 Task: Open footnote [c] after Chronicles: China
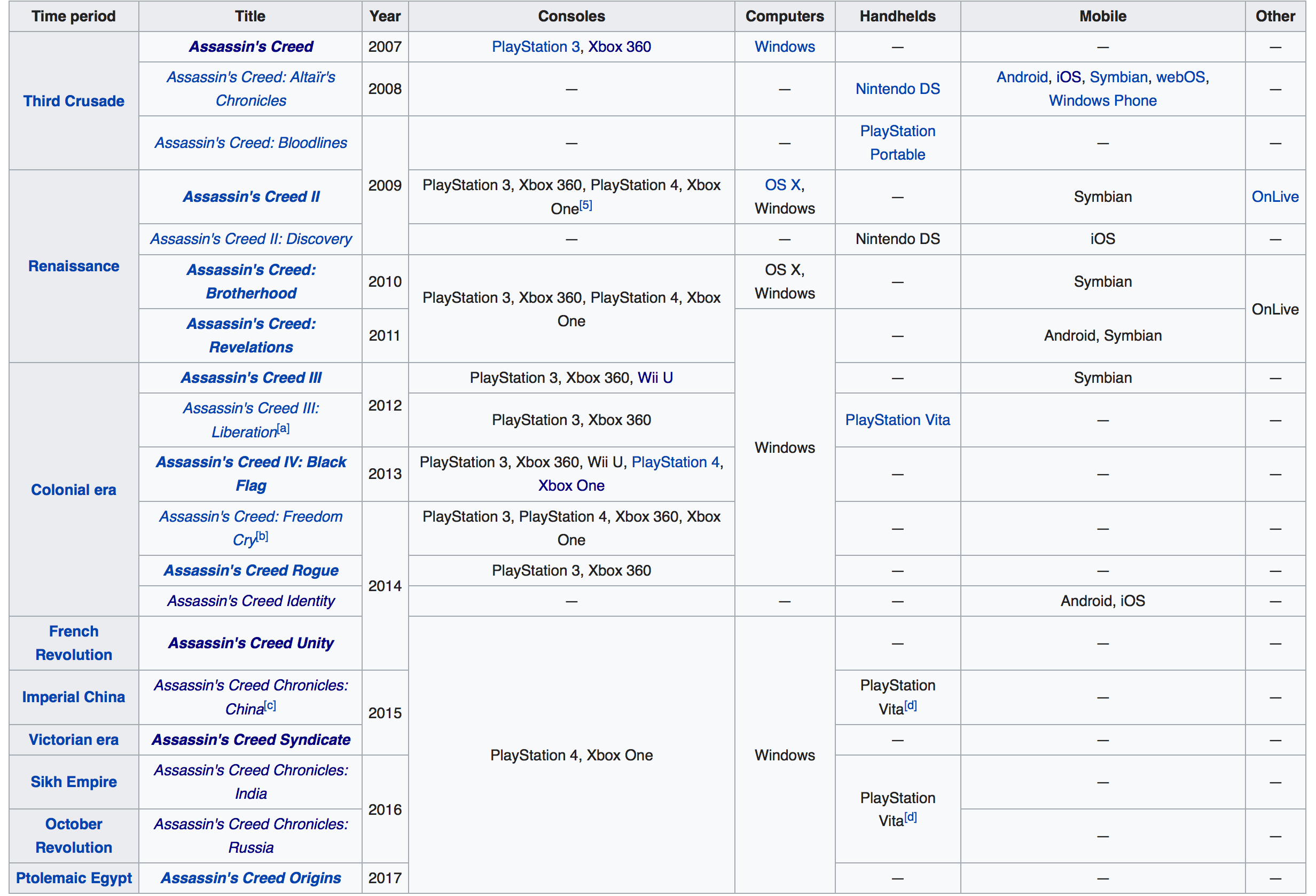pyautogui.click(x=270, y=705)
